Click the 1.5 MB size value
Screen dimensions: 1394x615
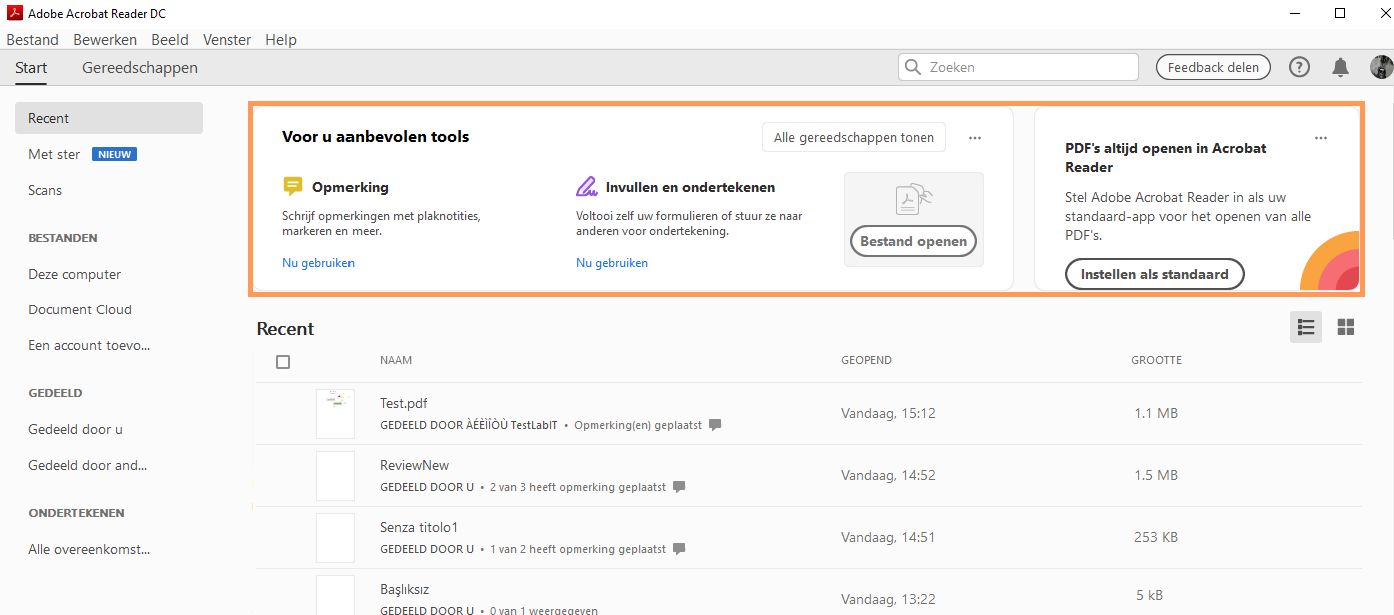tap(1156, 475)
